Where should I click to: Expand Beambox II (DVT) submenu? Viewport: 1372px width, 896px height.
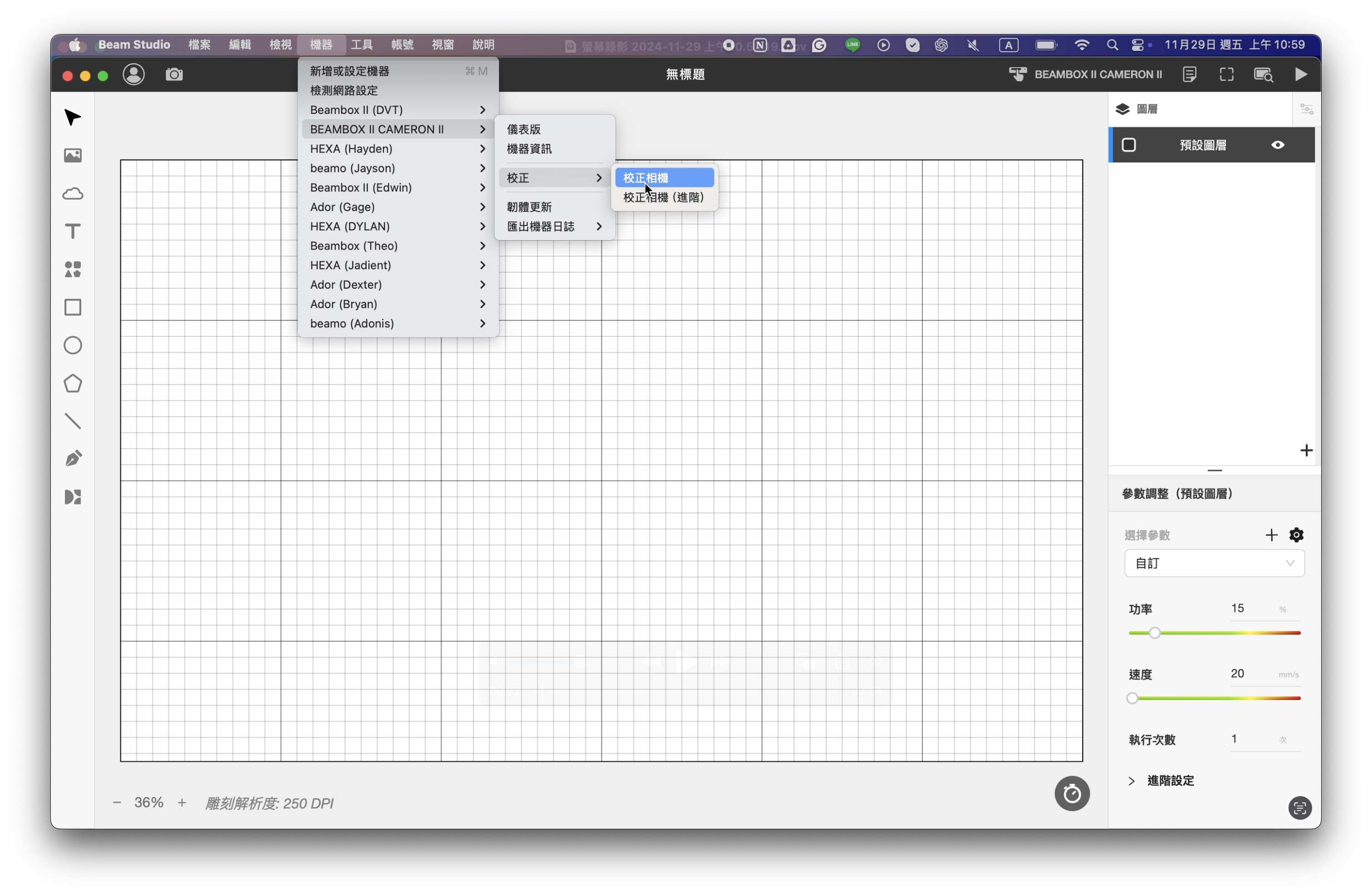[398, 109]
